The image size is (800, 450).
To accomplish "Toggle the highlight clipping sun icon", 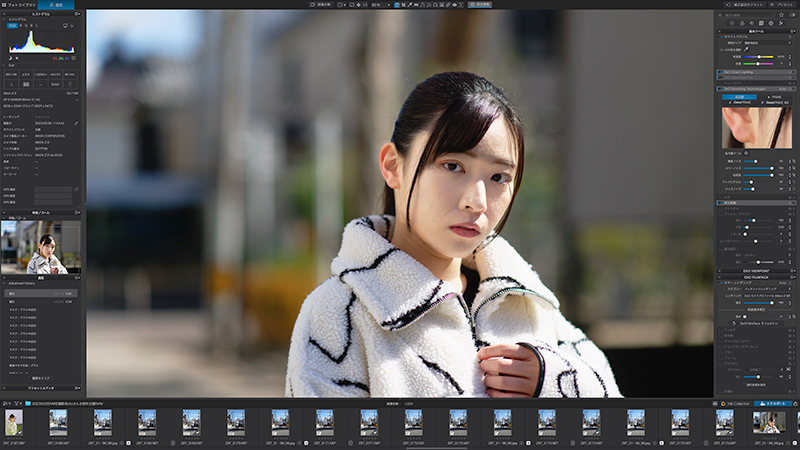I will pyautogui.click(x=17, y=58).
